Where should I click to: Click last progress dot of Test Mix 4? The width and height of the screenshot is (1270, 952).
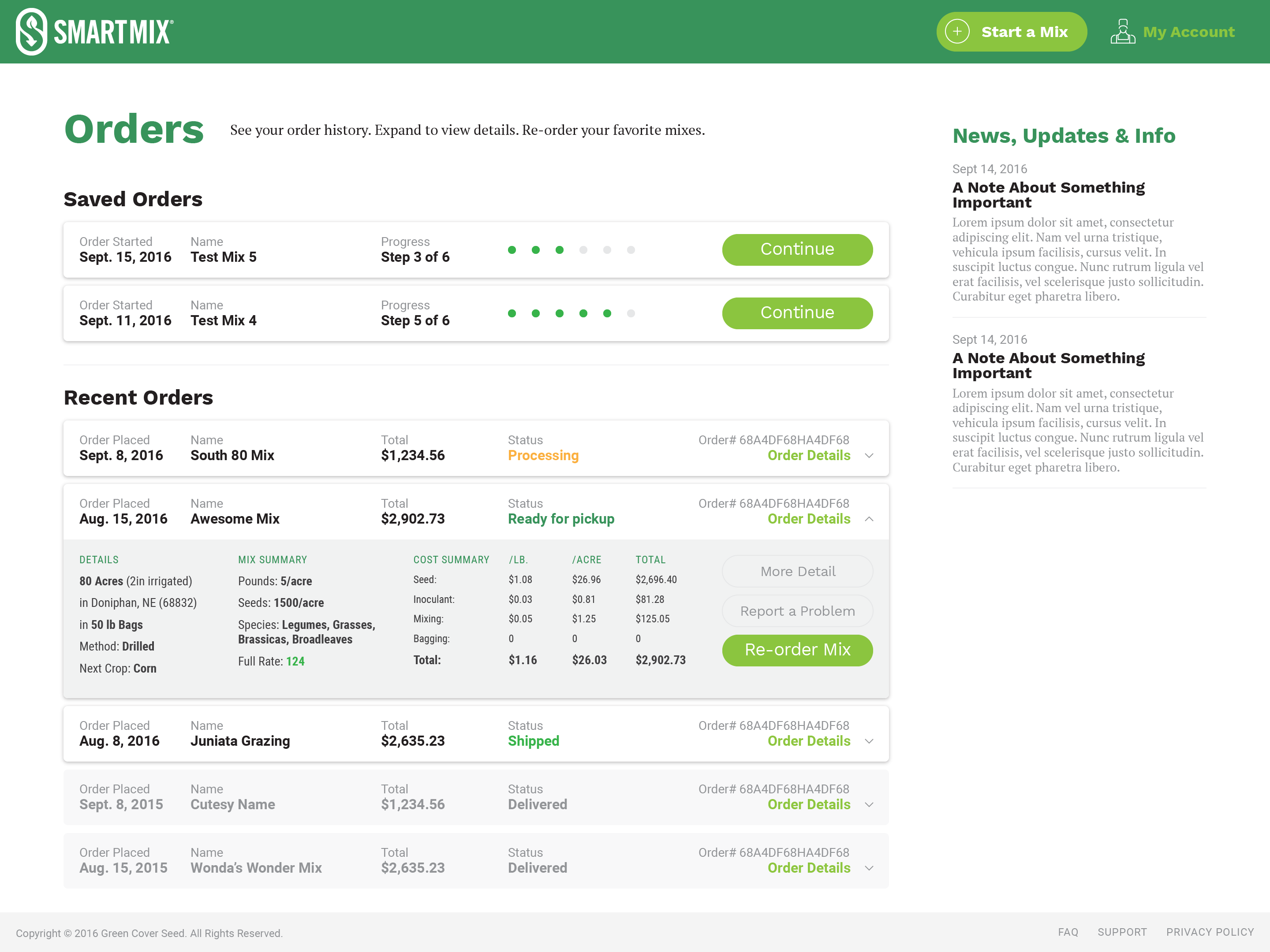tap(631, 313)
